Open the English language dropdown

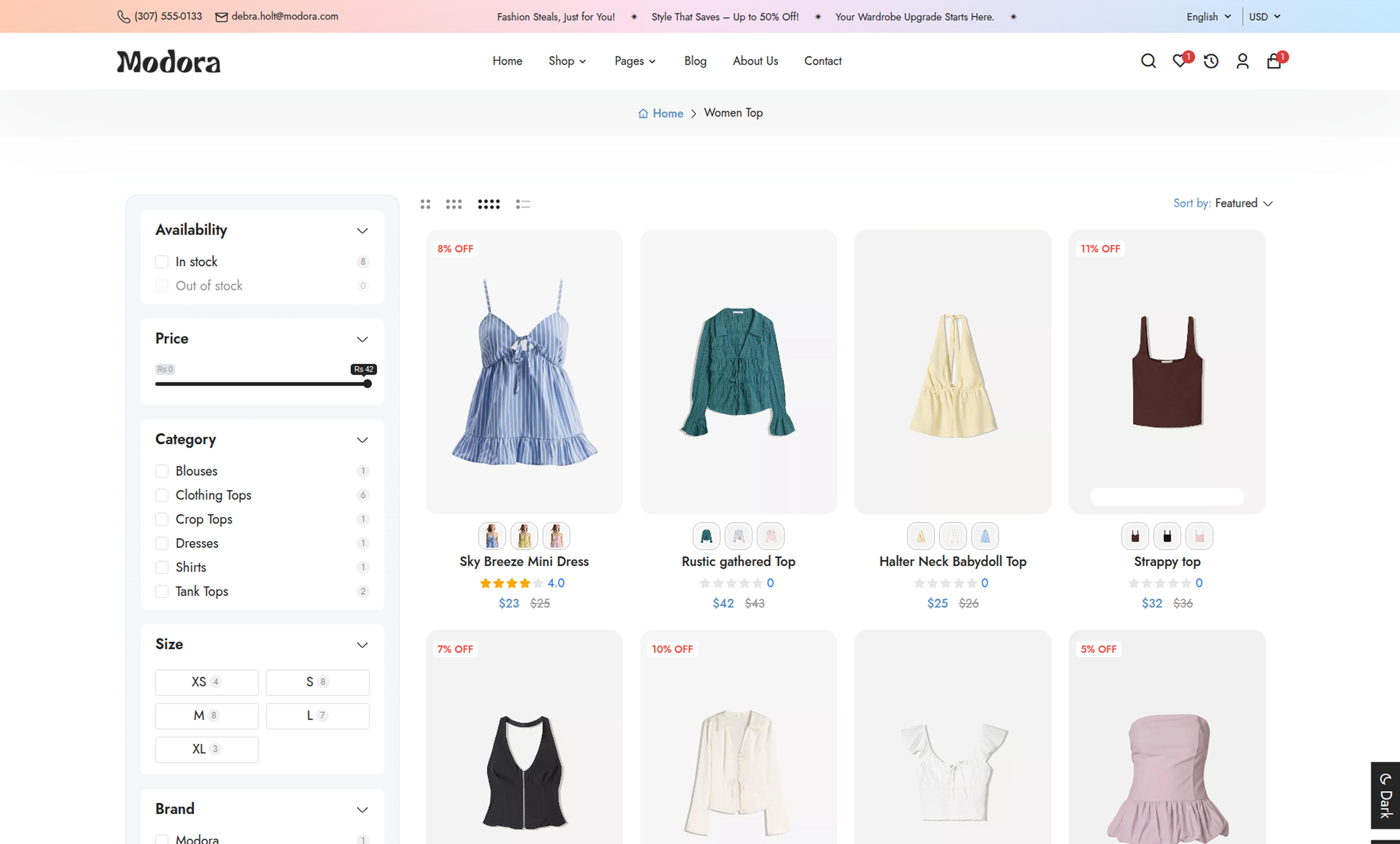pyautogui.click(x=1208, y=17)
